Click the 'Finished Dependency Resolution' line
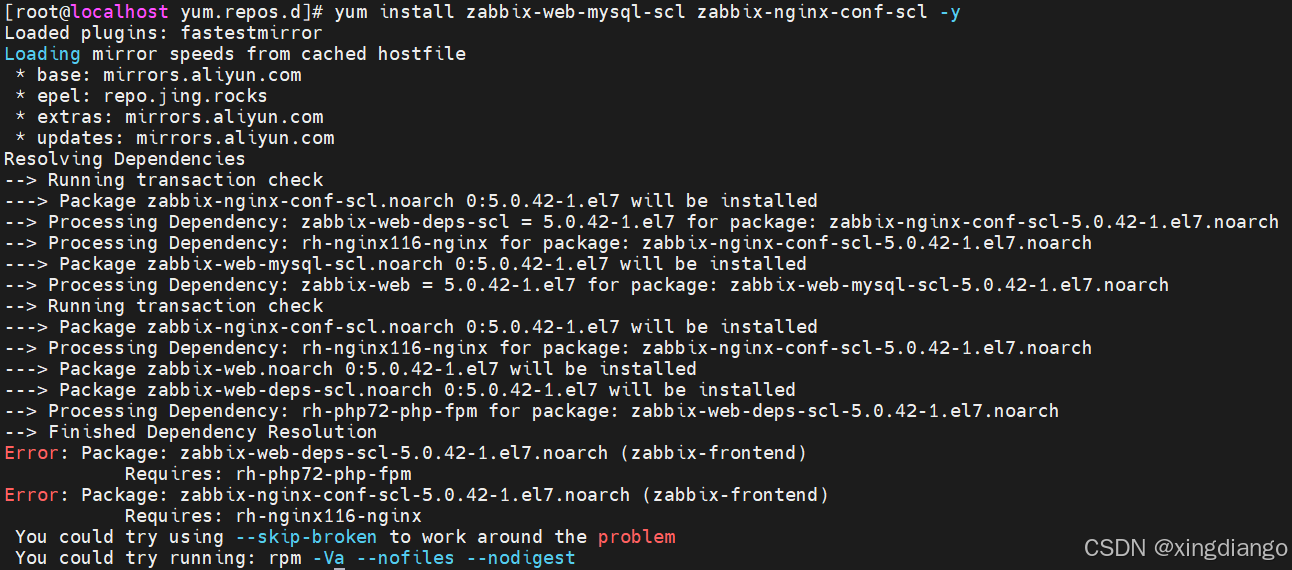This screenshot has width=1292, height=570. [191, 432]
